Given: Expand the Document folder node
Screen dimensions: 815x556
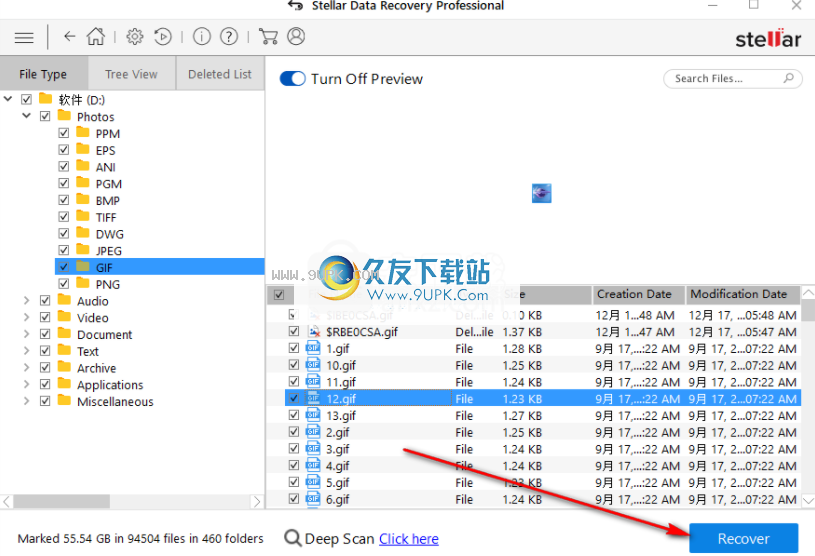Looking at the screenshot, I should (x=27, y=334).
